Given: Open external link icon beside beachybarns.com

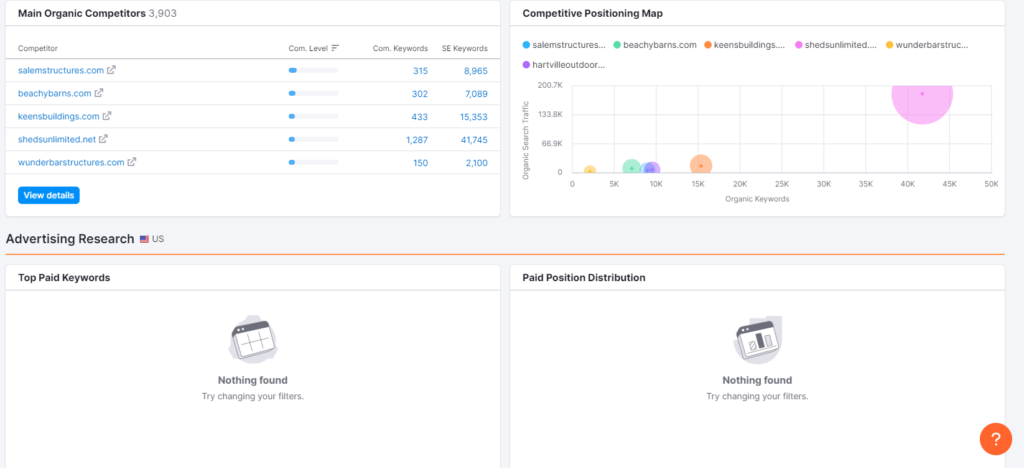Looking at the screenshot, I should pos(99,93).
